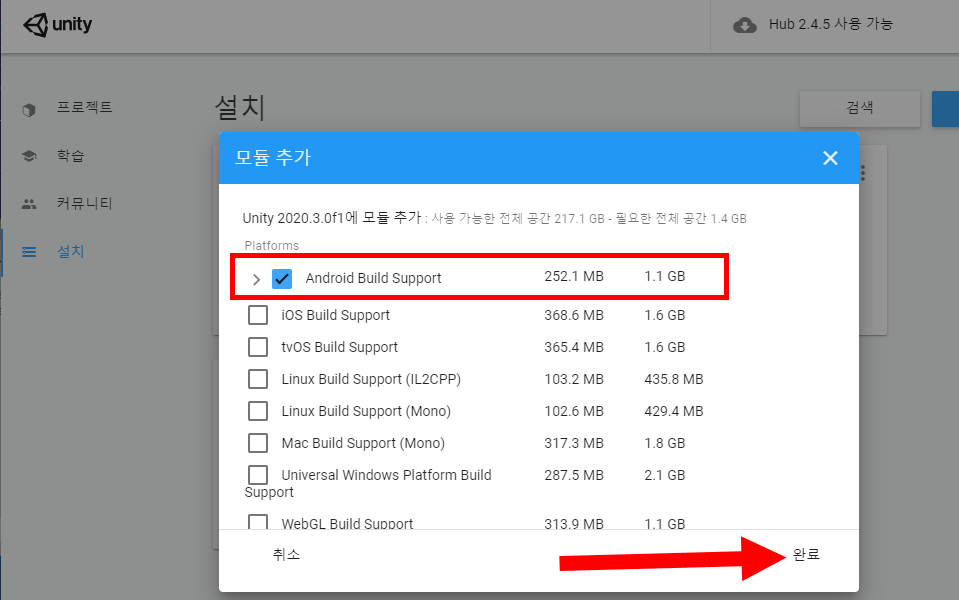Click the 2.1 GB install size value
Image resolution: width=959 pixels, height=600 pixels.
[664, 475]
